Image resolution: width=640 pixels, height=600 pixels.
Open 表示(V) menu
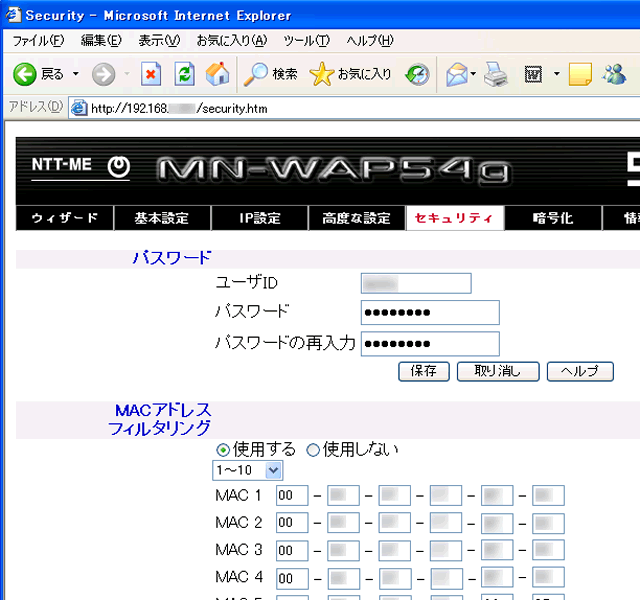(x=159, y=40)
